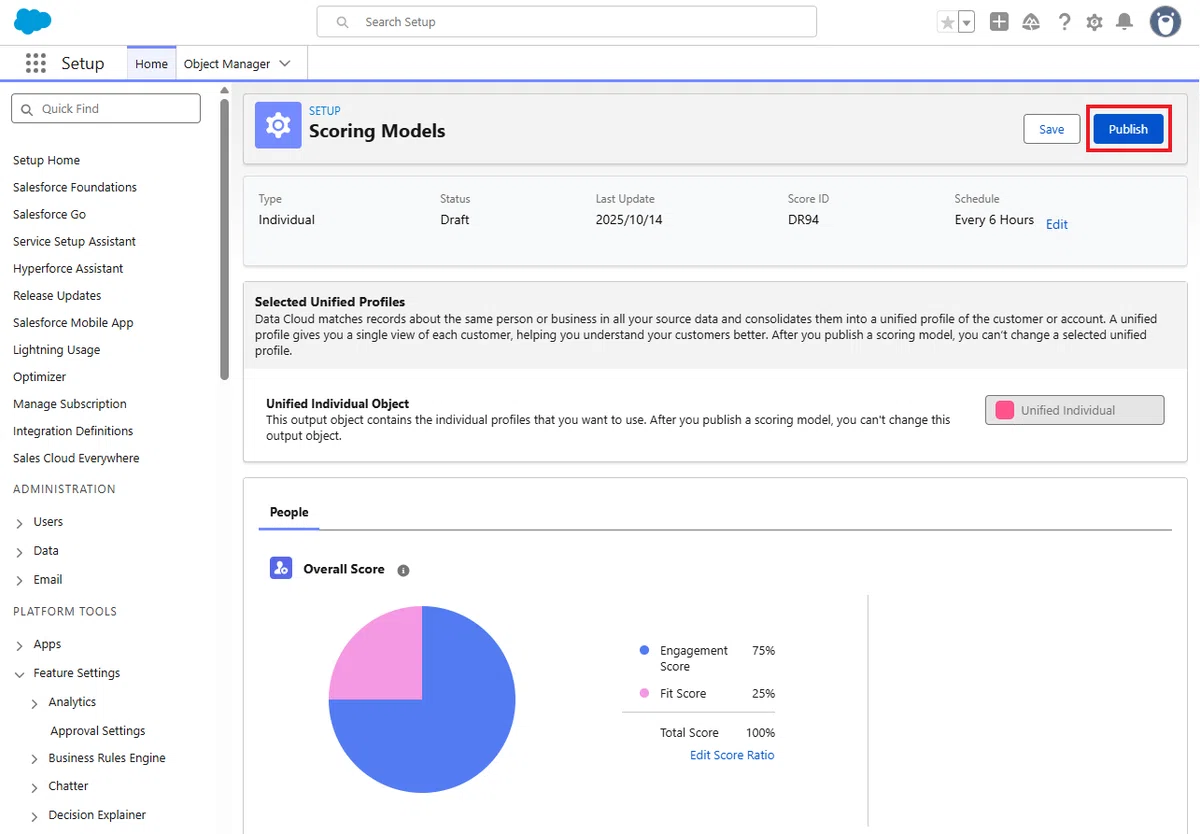Image resolution: width=1200 pixels, height=834 pixels.
Task: Collapse the Feature Settings section
Action: click(x=20, y=674)
